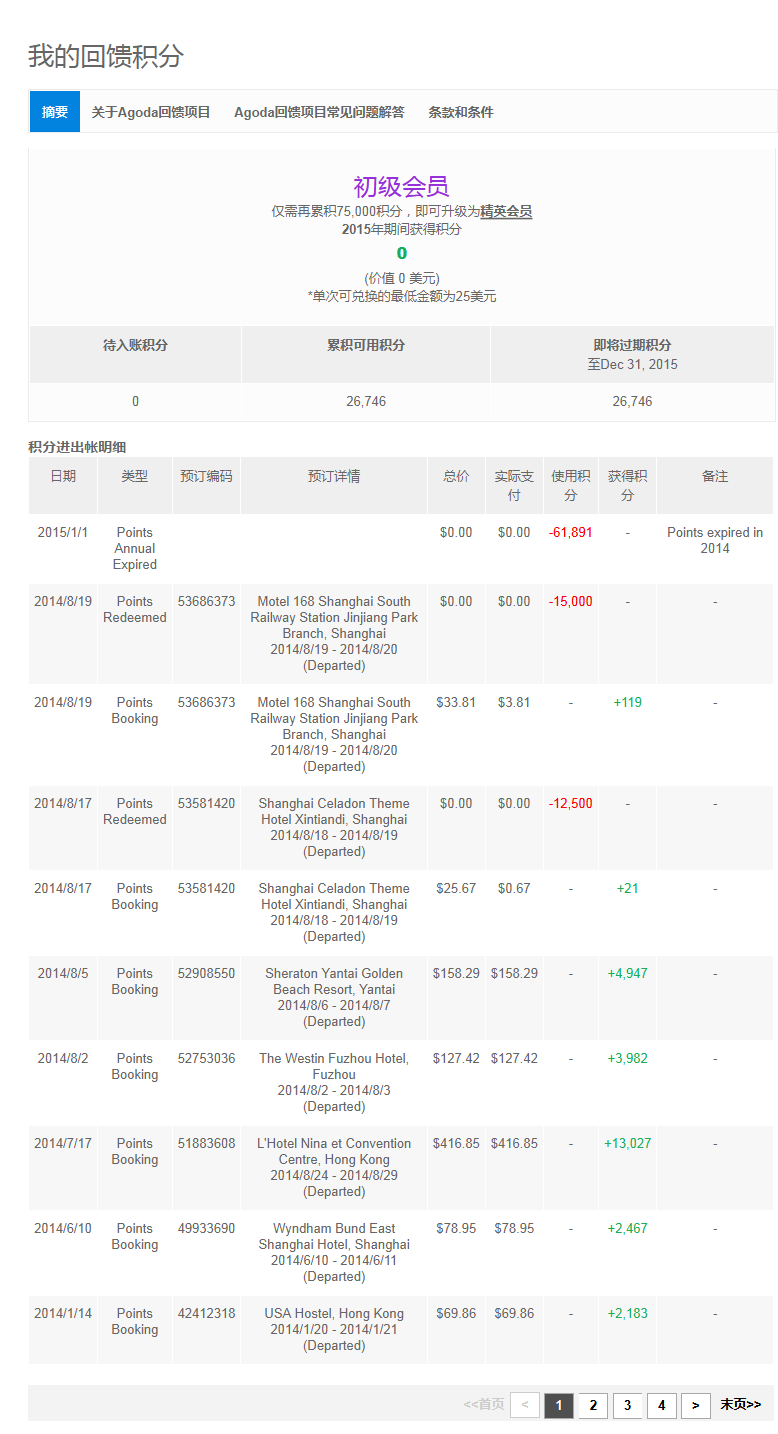Image resolution: width=778 pixels, height=1434 pixels.
Task: Select the Sheraton Yantai Golden Beach Resort entry
Action: 334,981
